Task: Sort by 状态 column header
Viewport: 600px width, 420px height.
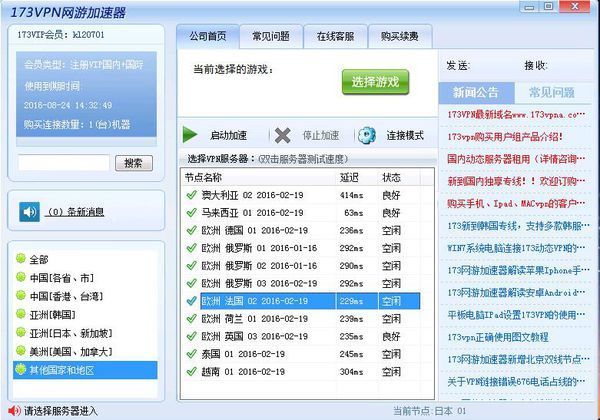Action: click(399, 177)
